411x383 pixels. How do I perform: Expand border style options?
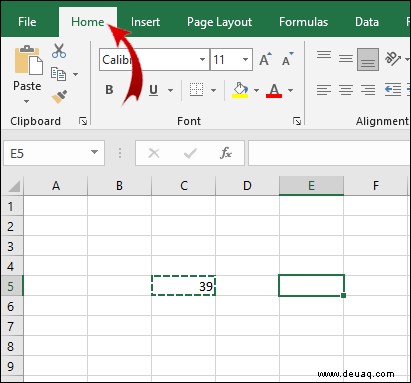(x=213, y=90)
